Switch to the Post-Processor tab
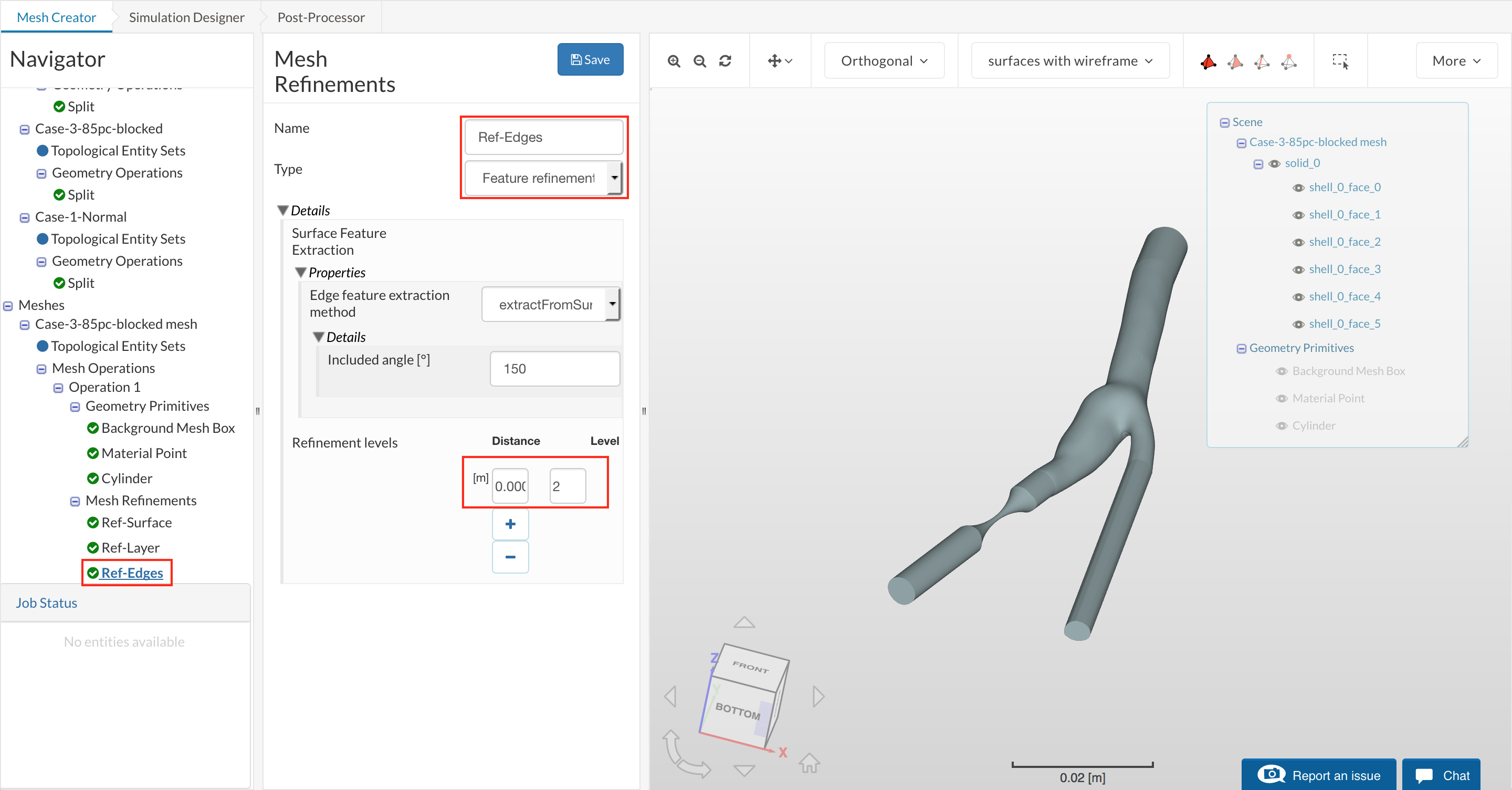Screen dimensions: 1512x790 (x=320, y=17)
